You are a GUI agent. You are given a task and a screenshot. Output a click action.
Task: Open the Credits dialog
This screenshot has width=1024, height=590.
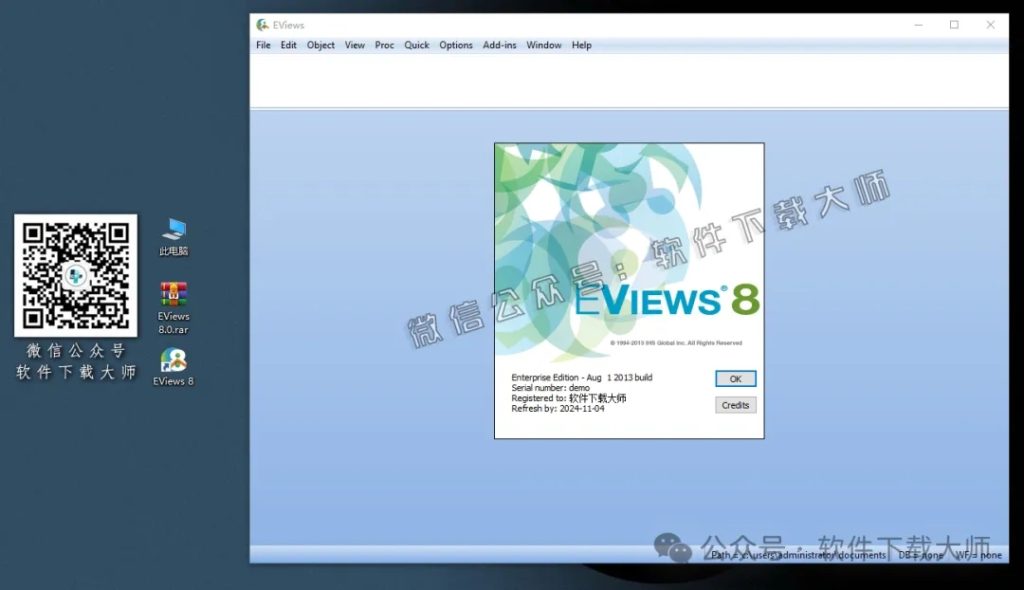pos(735,405)
